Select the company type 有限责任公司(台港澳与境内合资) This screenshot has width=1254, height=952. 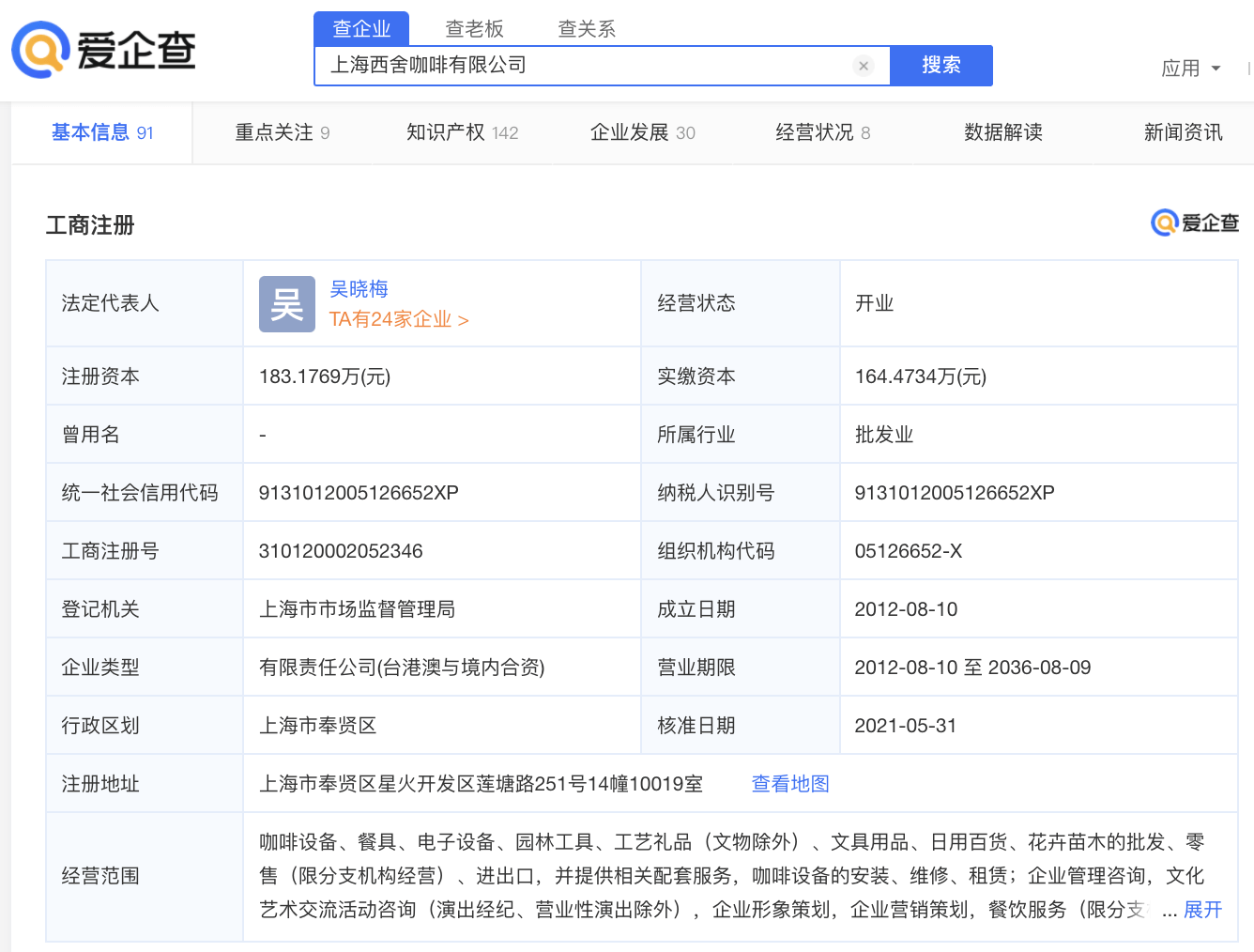402,668
